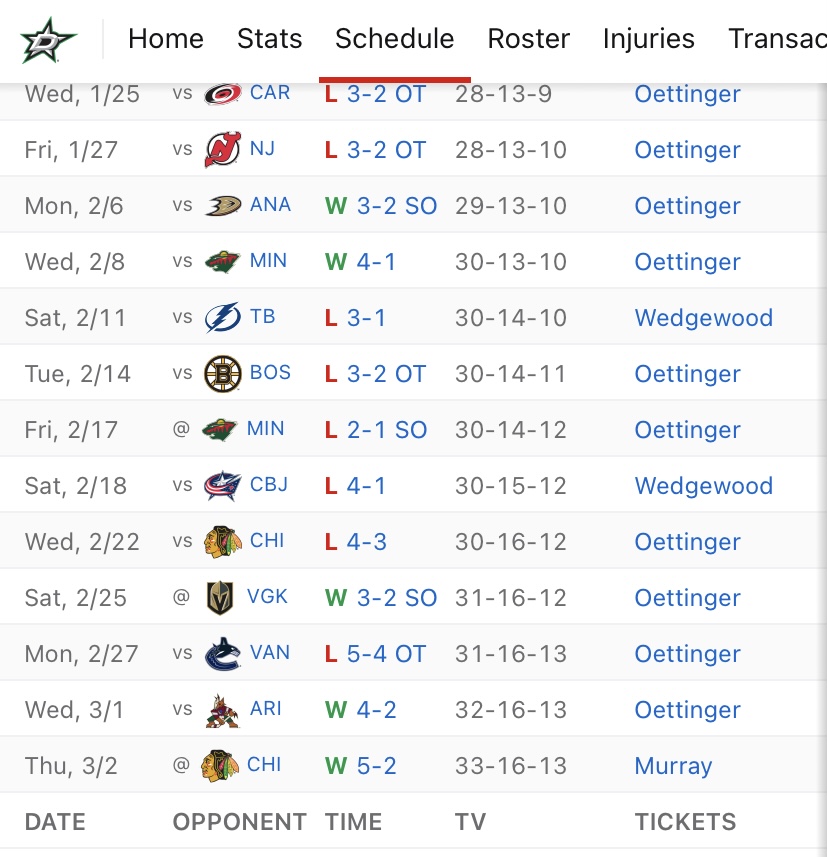
Task: Click the Dallas Stars logo icon
Action: [48, 40]
